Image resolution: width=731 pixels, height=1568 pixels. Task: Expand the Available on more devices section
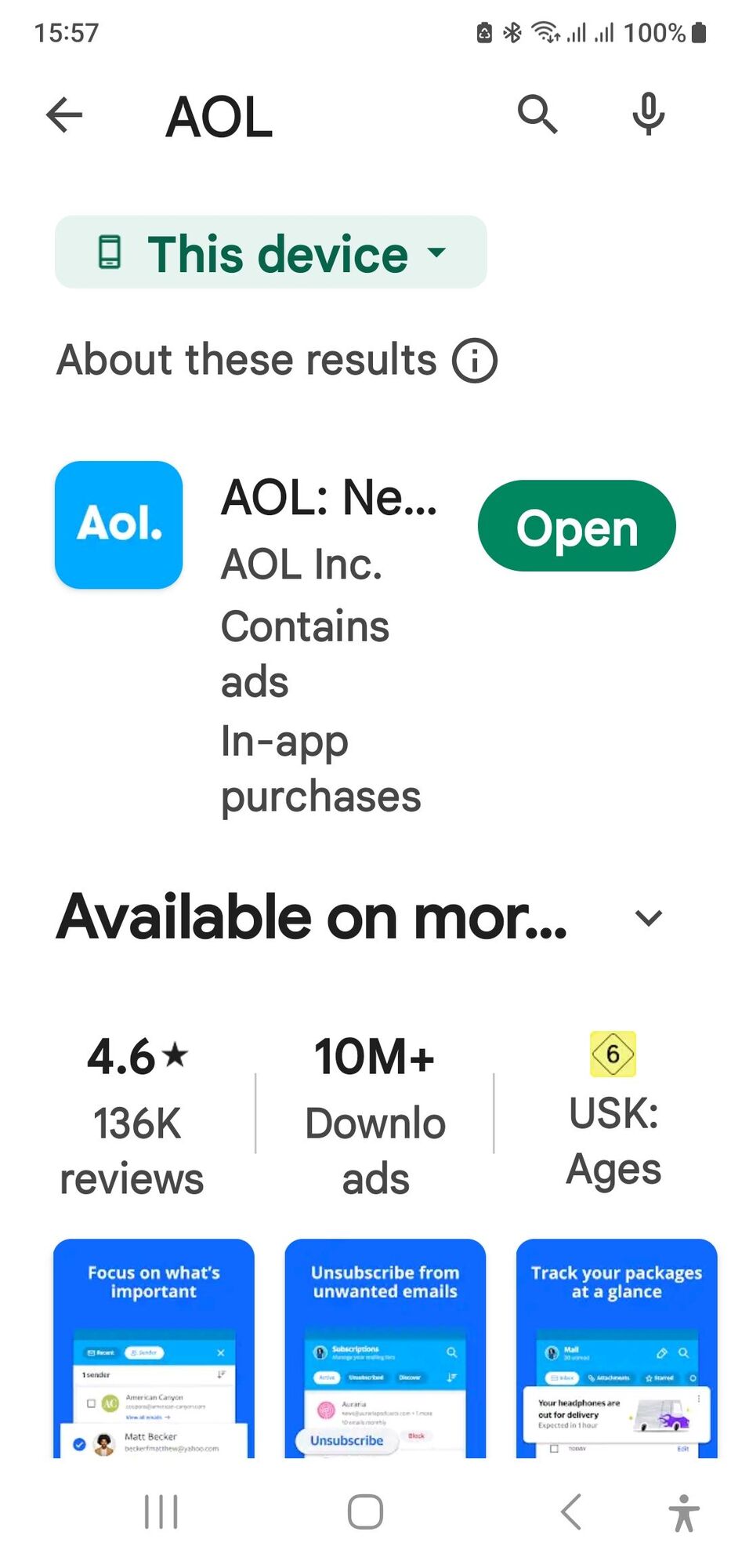tap(648, 918)
